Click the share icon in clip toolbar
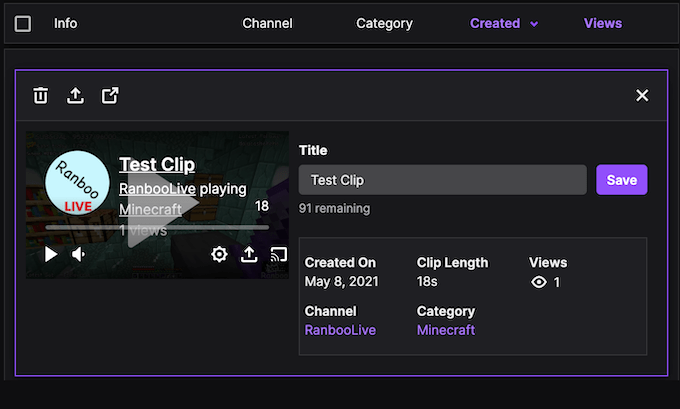 pyautogui.click(x=75, y=95)
